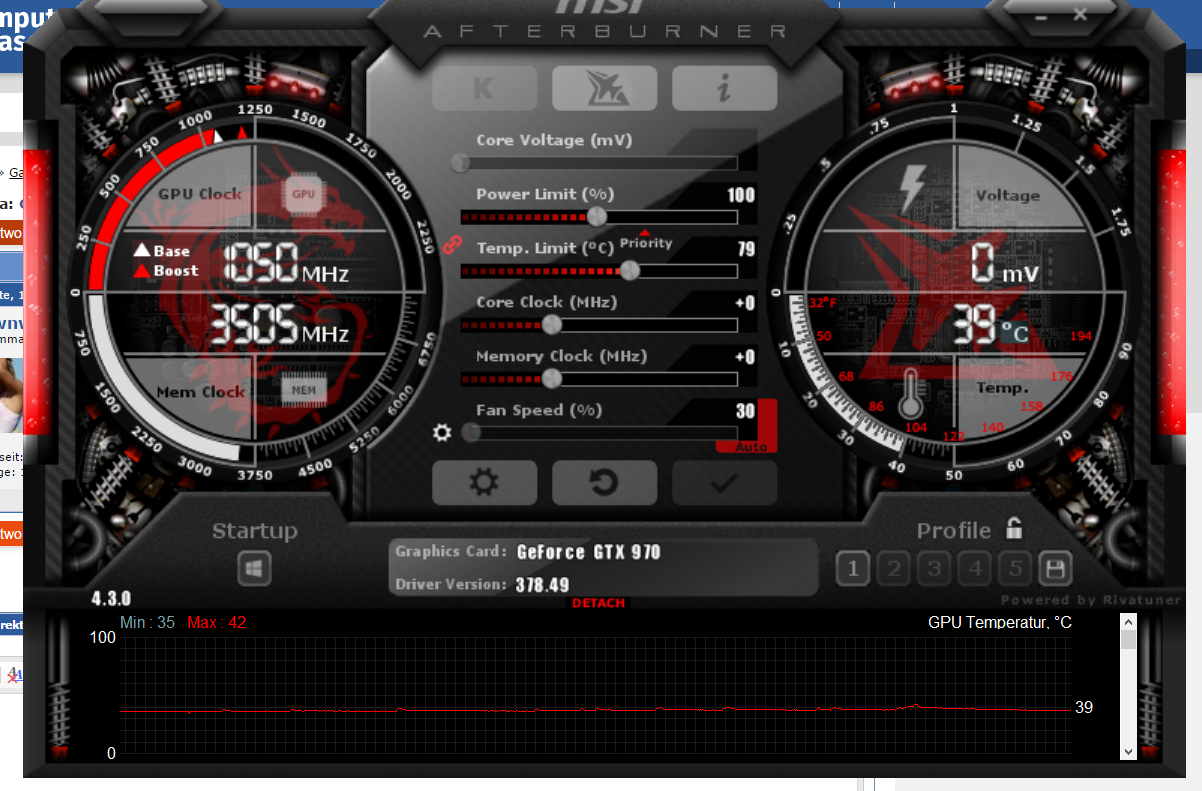Toggle the profile lock icon
The height and width of the screenshot is (791, 1202).
coord(1014,528)
